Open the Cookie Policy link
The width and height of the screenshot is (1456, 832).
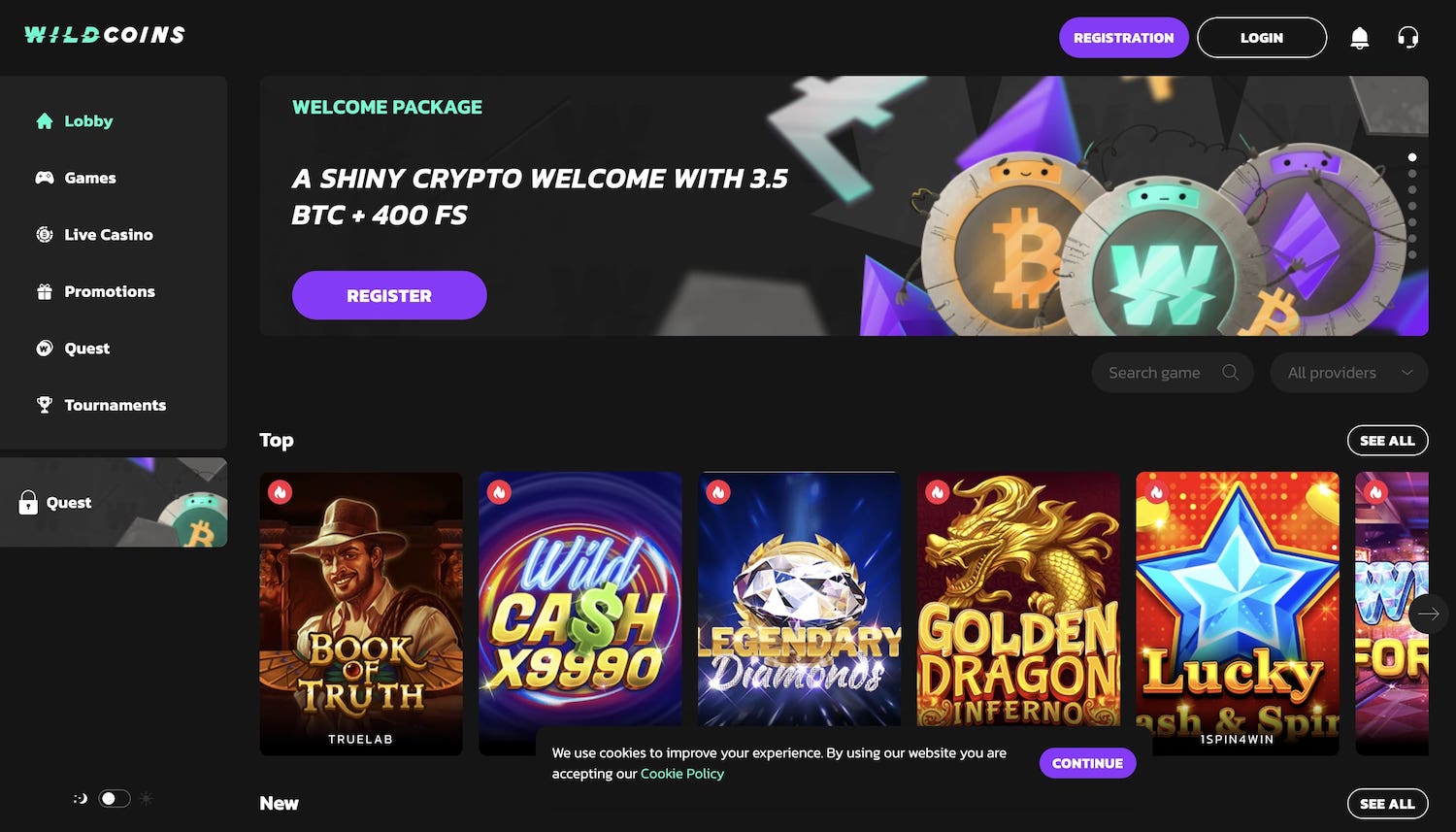click(681, 774)
